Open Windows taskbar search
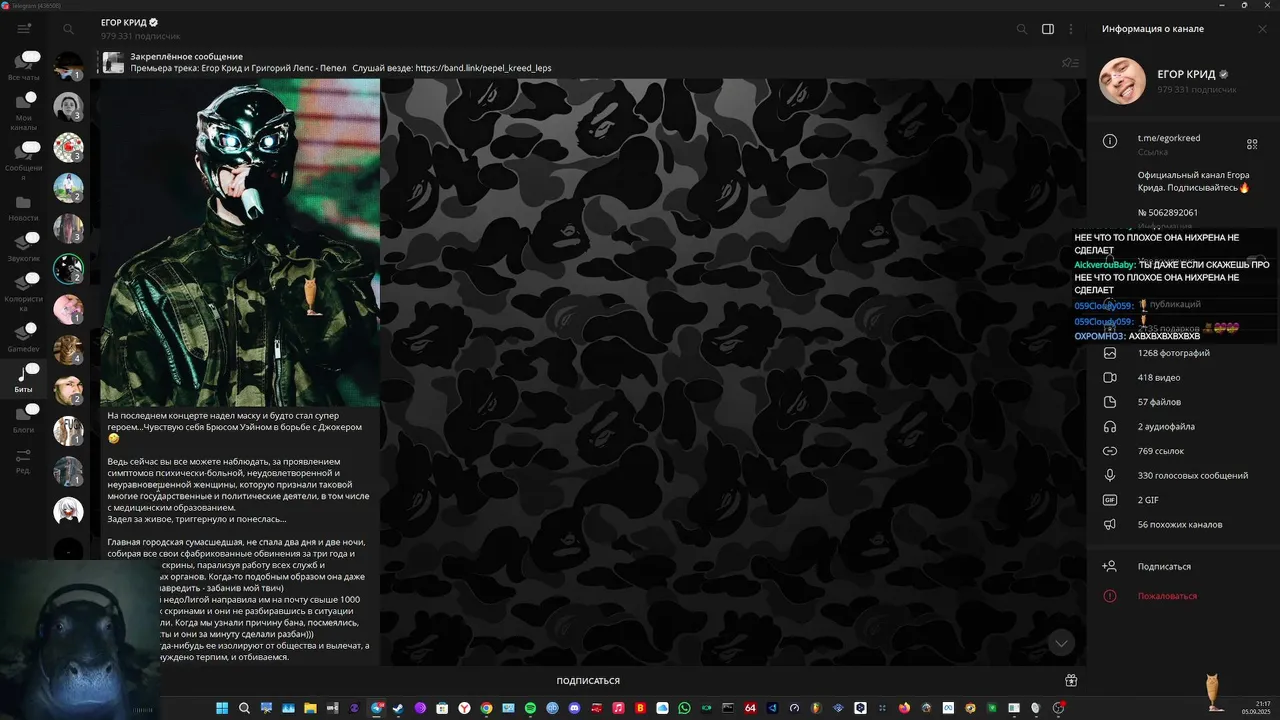Screen dimensions: 1280x720 click(x=244, y=708)
